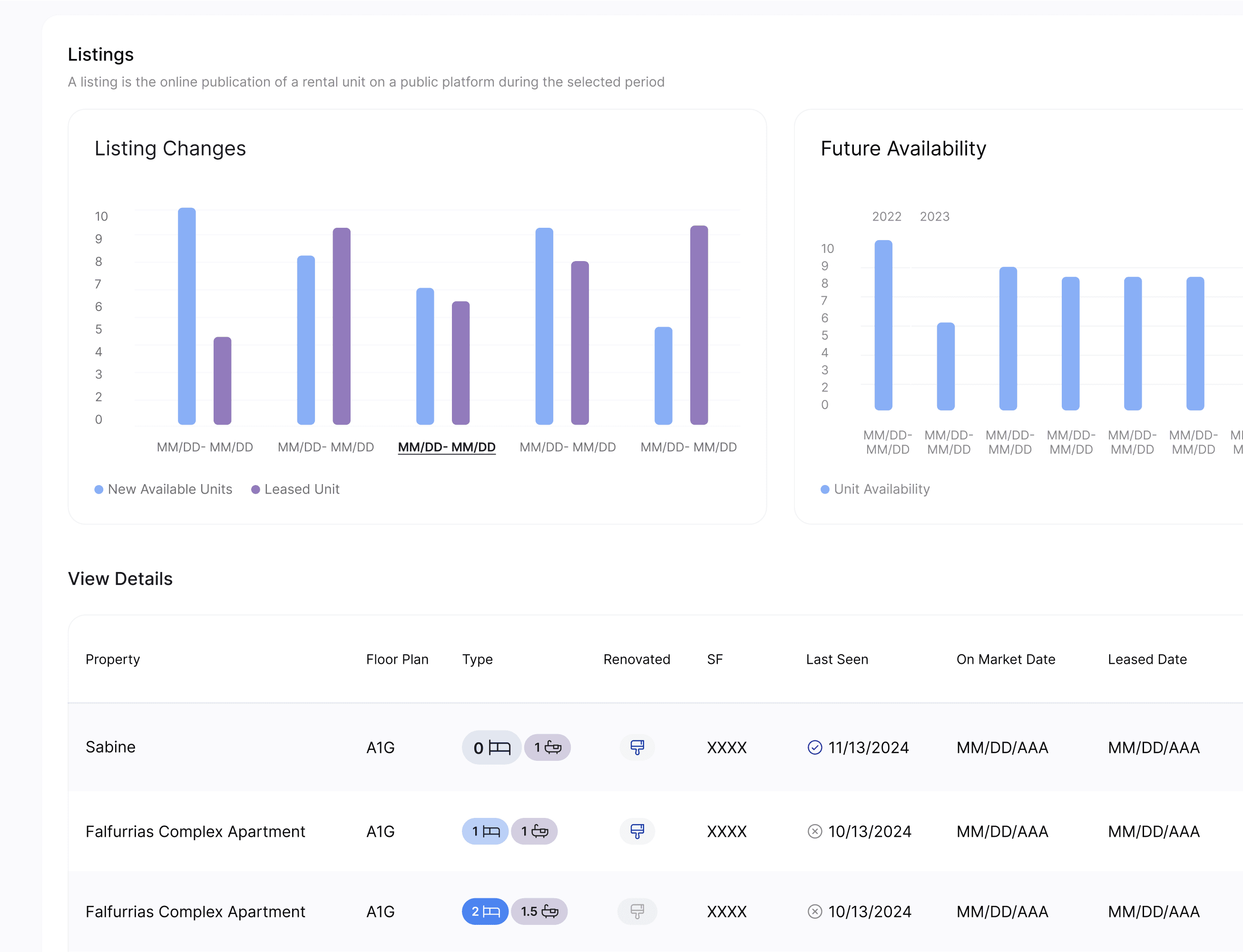Image resolution: width=1243 pixels, height=952 pixels.
Task: Click the A1G floor plan in Sabine row
Action: point(381,748)
